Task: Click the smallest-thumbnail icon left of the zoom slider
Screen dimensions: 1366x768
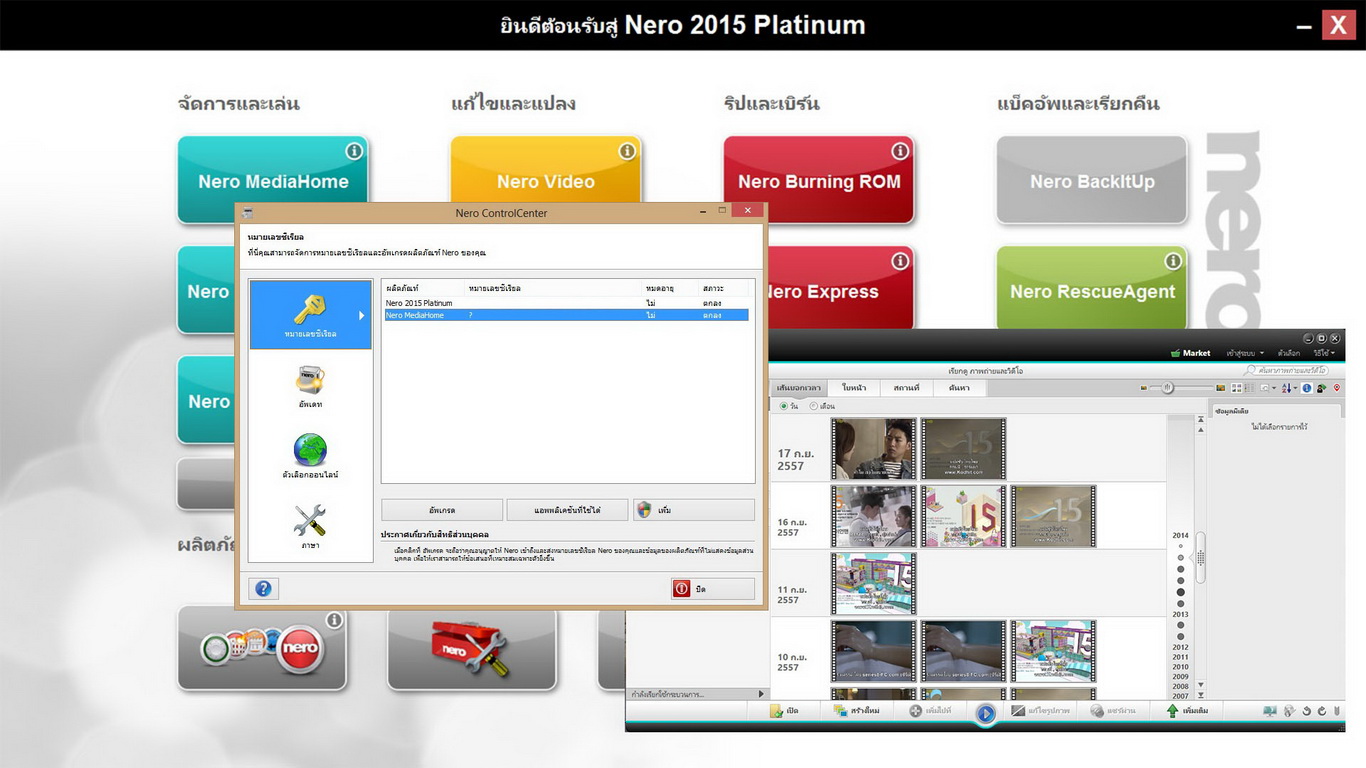Action: (1144, 388)
